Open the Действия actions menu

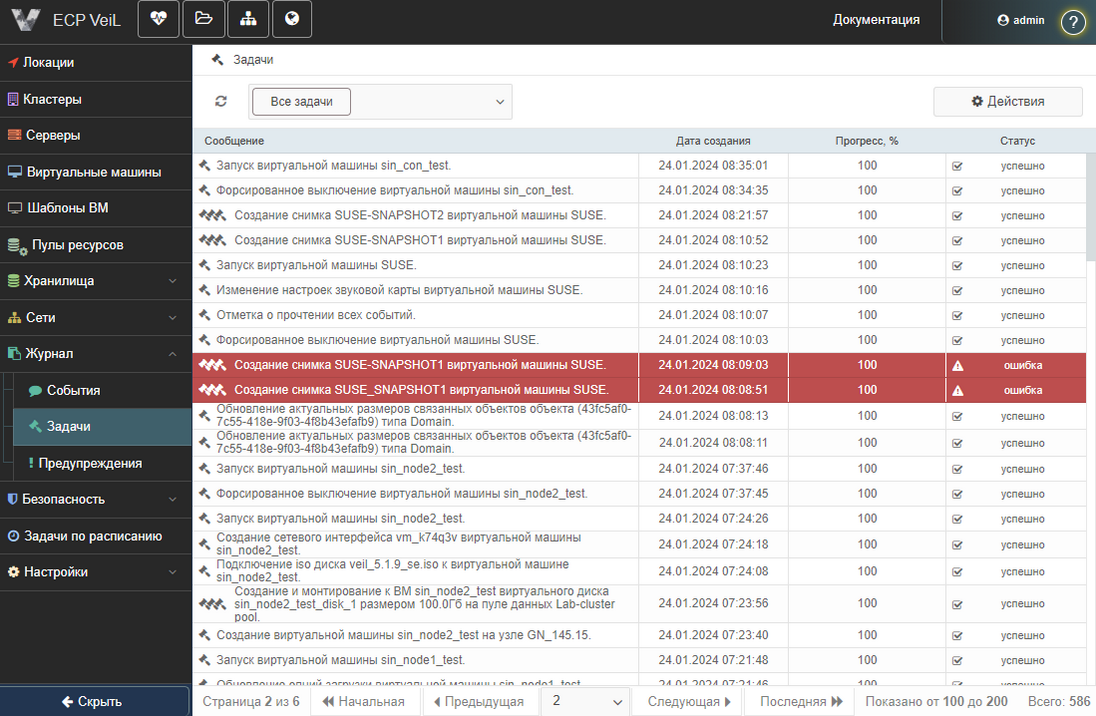[1007, 102]
